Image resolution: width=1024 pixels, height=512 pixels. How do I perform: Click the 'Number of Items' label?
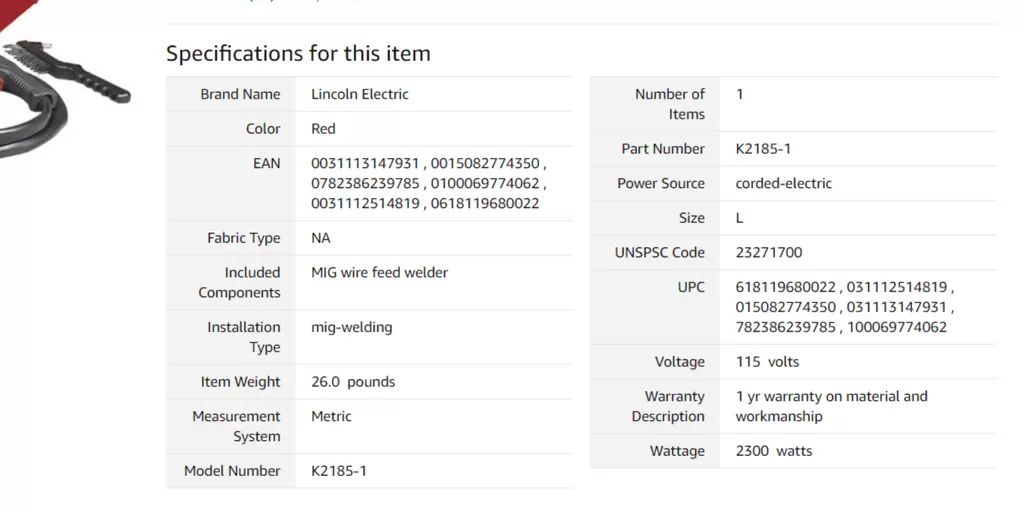point(670,104)
